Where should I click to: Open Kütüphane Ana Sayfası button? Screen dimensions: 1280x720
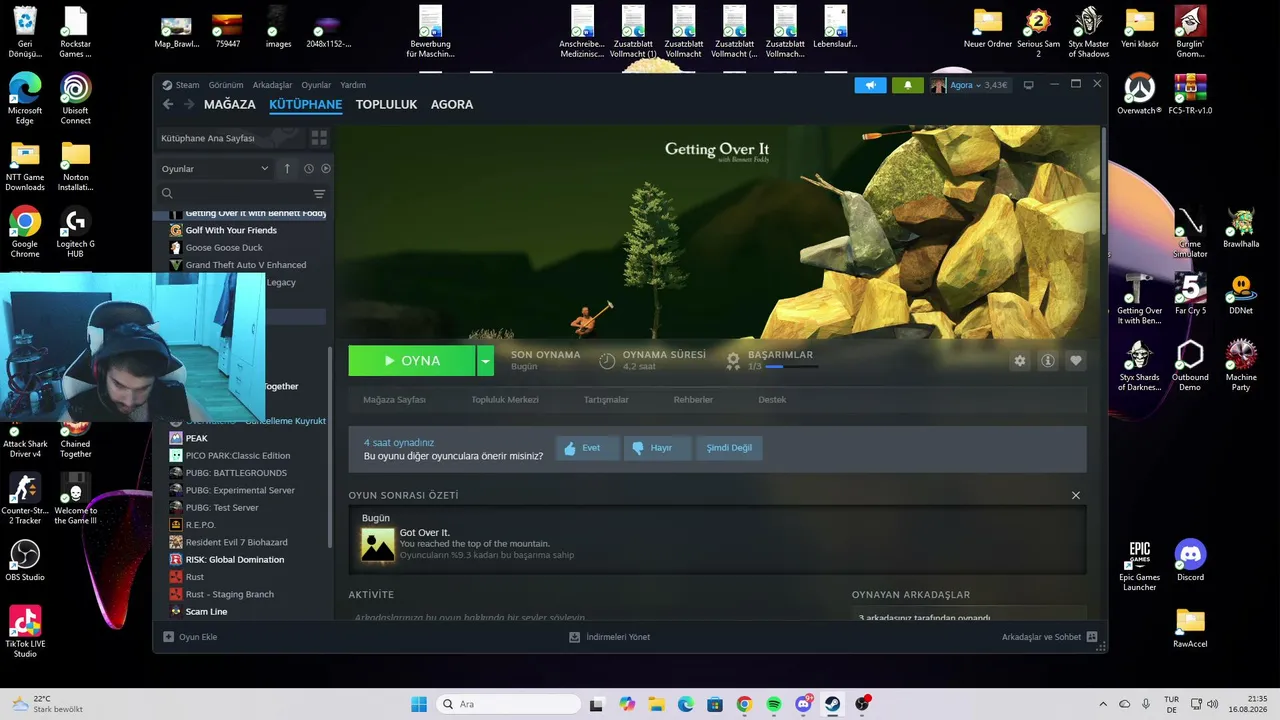(x=231, y=138)
